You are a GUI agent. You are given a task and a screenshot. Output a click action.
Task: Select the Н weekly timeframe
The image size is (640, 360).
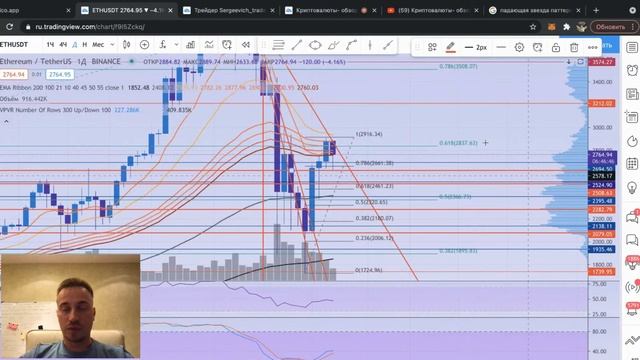click(x=84, y=44)
